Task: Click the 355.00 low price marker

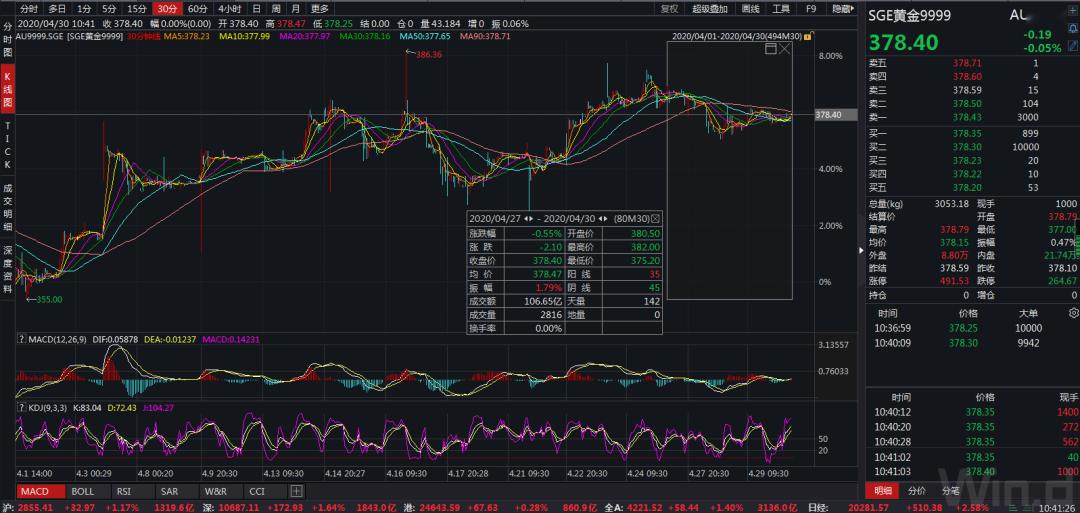Action: click(50, 299)
